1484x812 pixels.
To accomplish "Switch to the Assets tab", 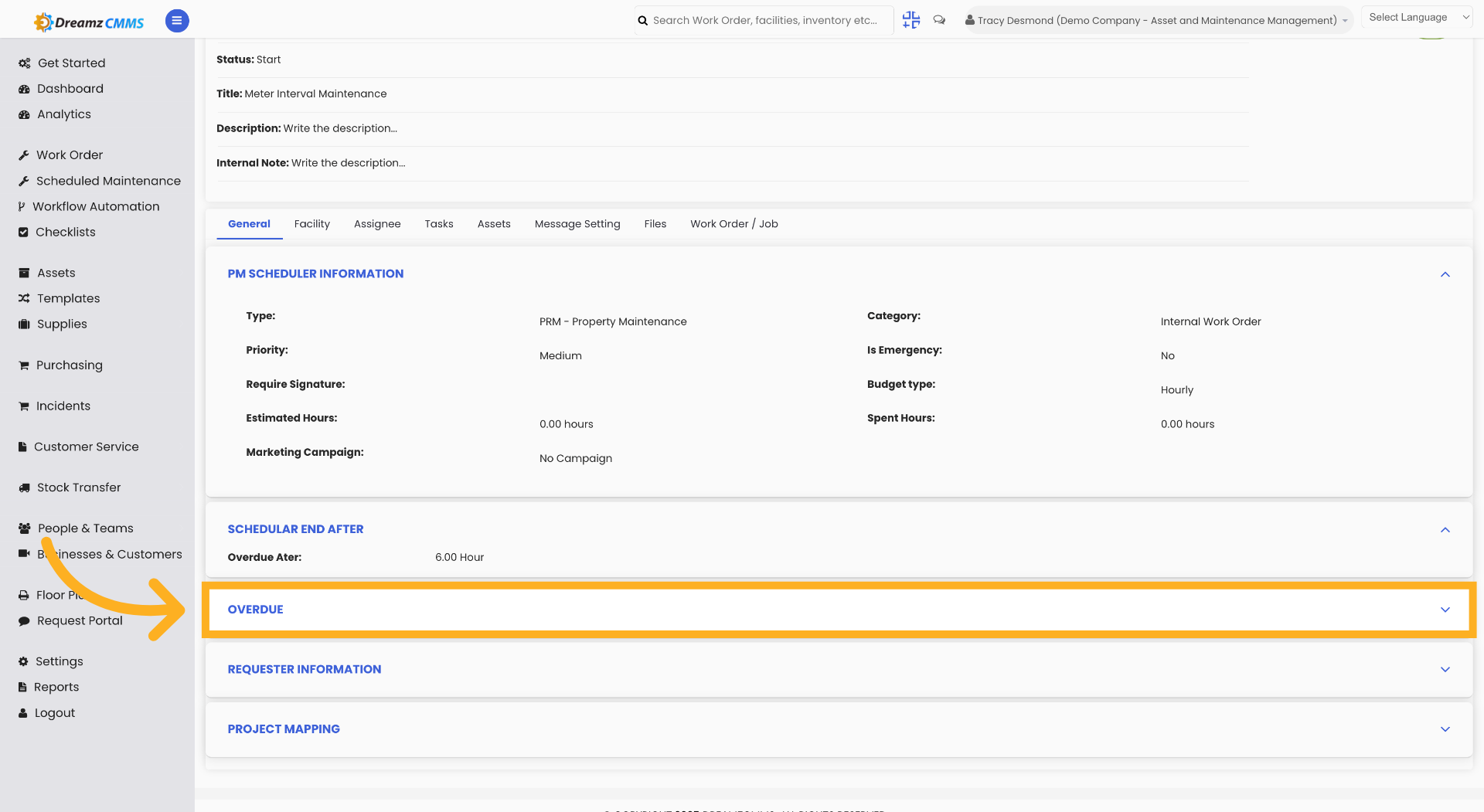I will pyautogui.click(x=494, y=224).
